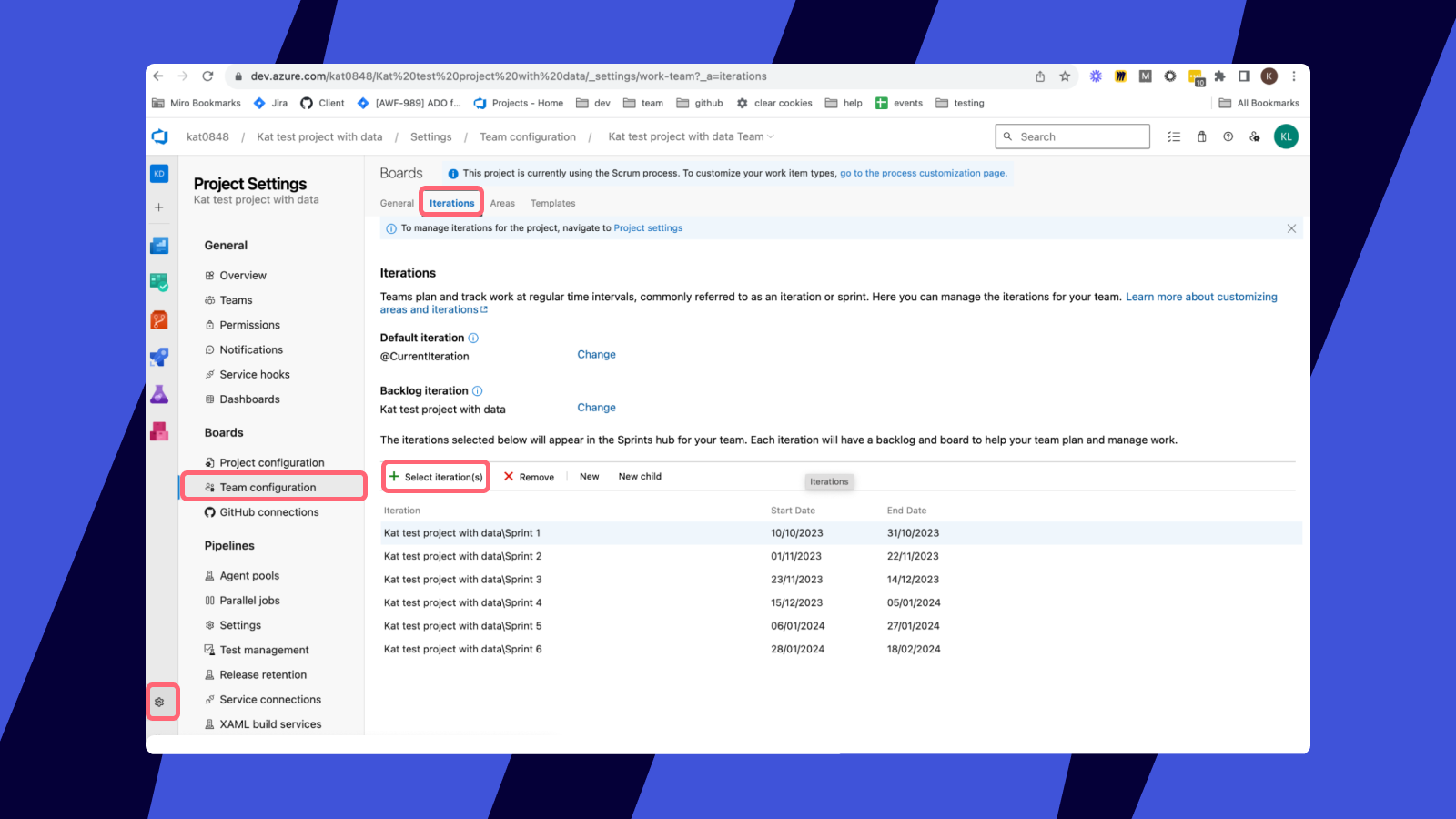Select the Boards icon in the left sidebar
1456x819 pixels.
(x=159, y=282)
